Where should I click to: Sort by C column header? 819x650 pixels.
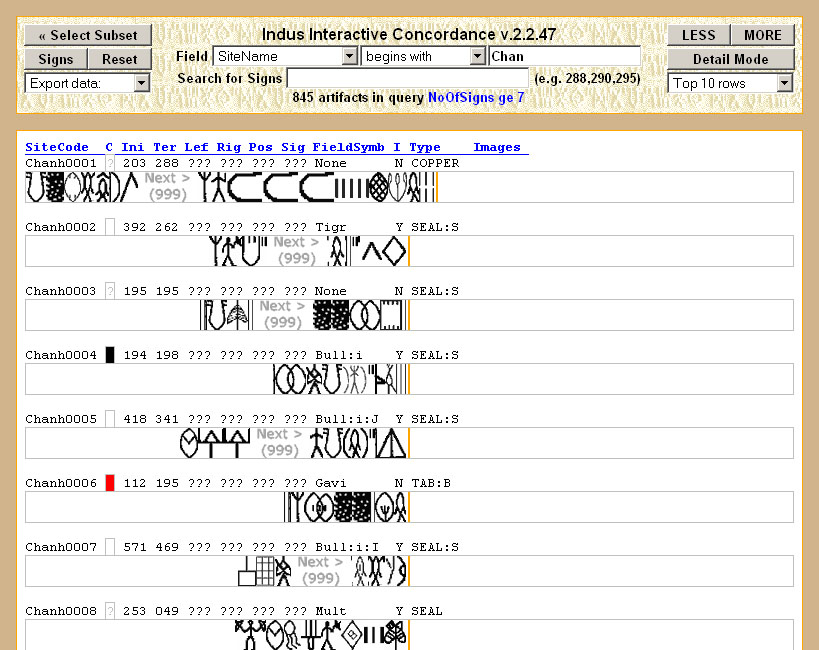tap(109, 147)
